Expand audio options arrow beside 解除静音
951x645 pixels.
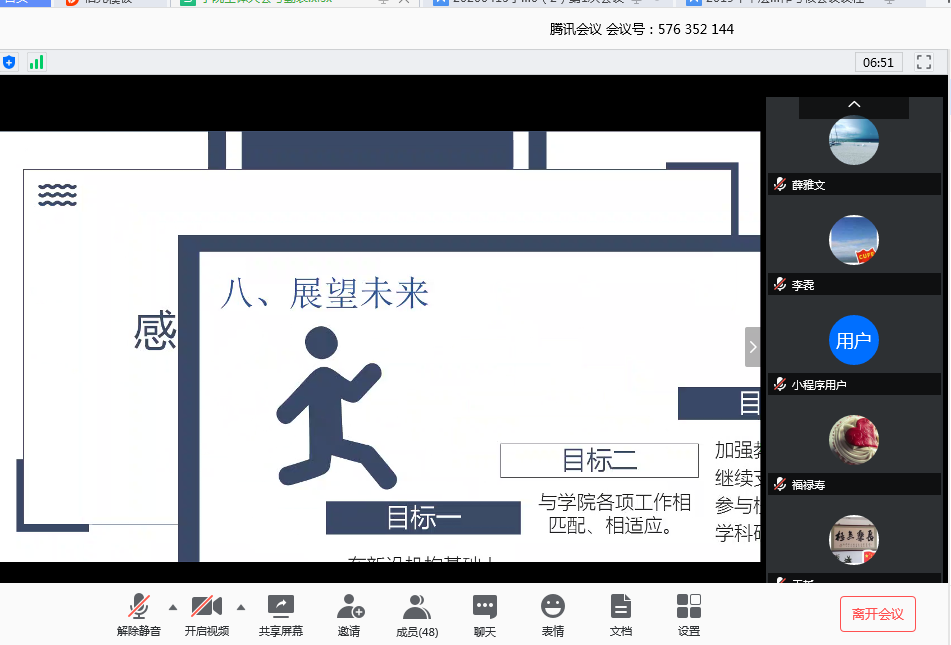[x=173, y=607]
